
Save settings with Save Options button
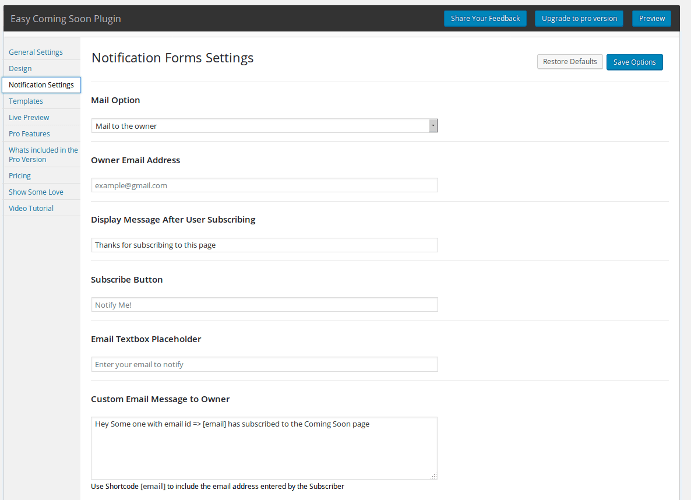pyautogui.click(x=635, y=62)
